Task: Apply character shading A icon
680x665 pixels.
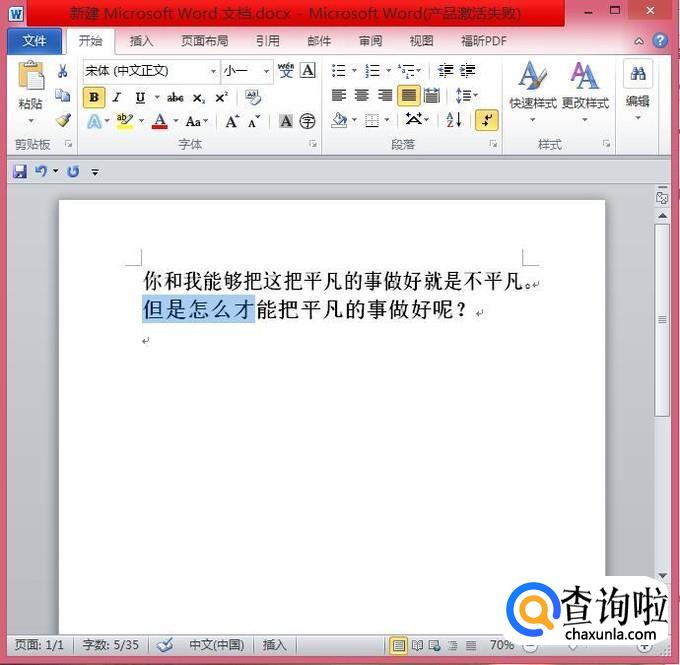Action: [x=286, y=121]
